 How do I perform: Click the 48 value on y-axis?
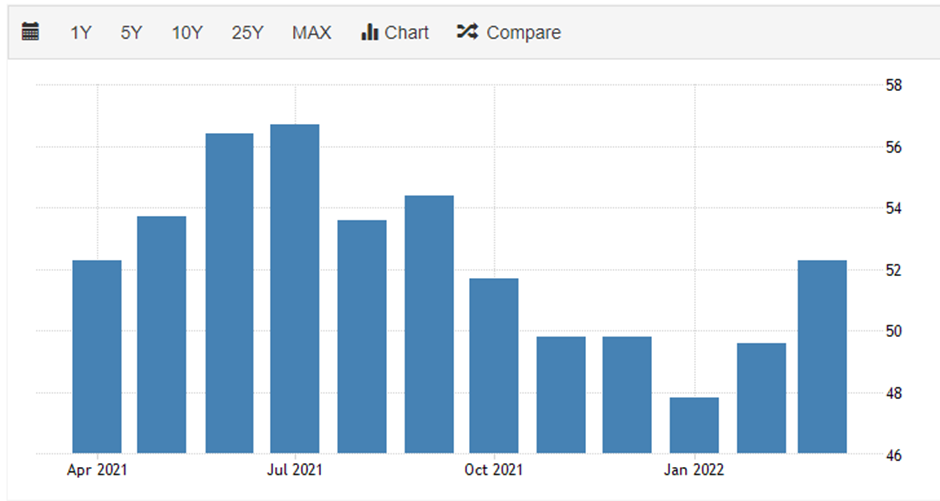pos(893,394)
